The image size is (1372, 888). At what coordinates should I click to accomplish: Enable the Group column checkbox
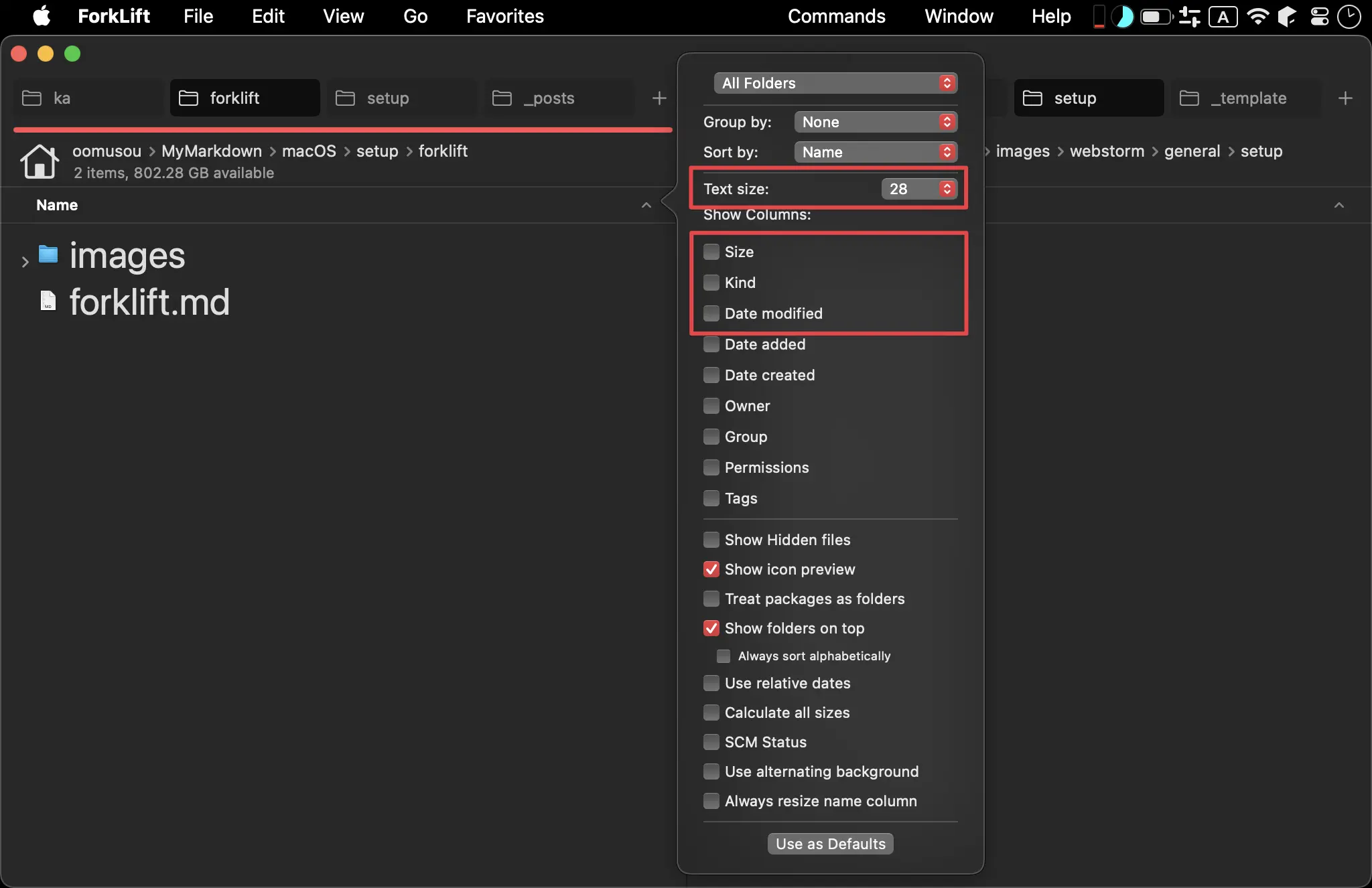tap(711, 437)
